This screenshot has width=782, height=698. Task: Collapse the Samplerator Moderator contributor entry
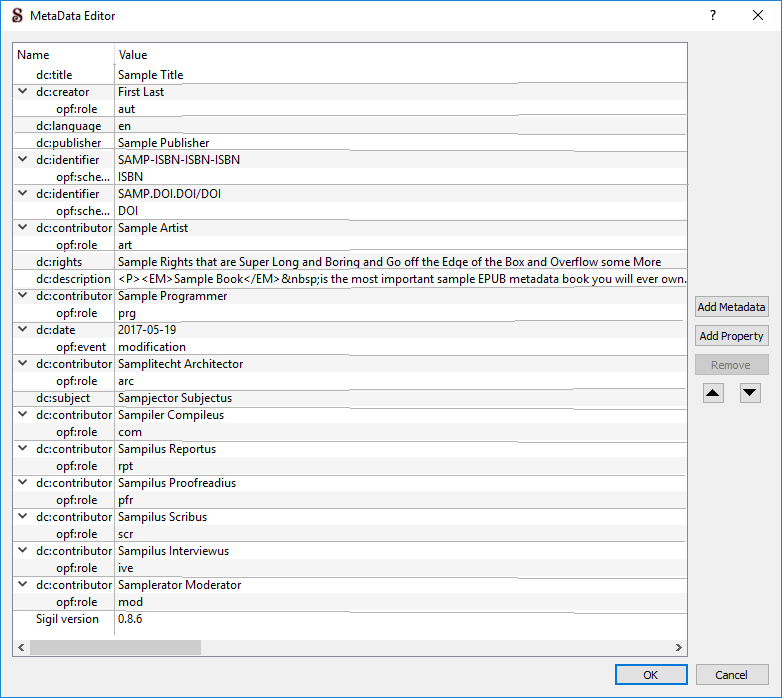coord(22,585)
